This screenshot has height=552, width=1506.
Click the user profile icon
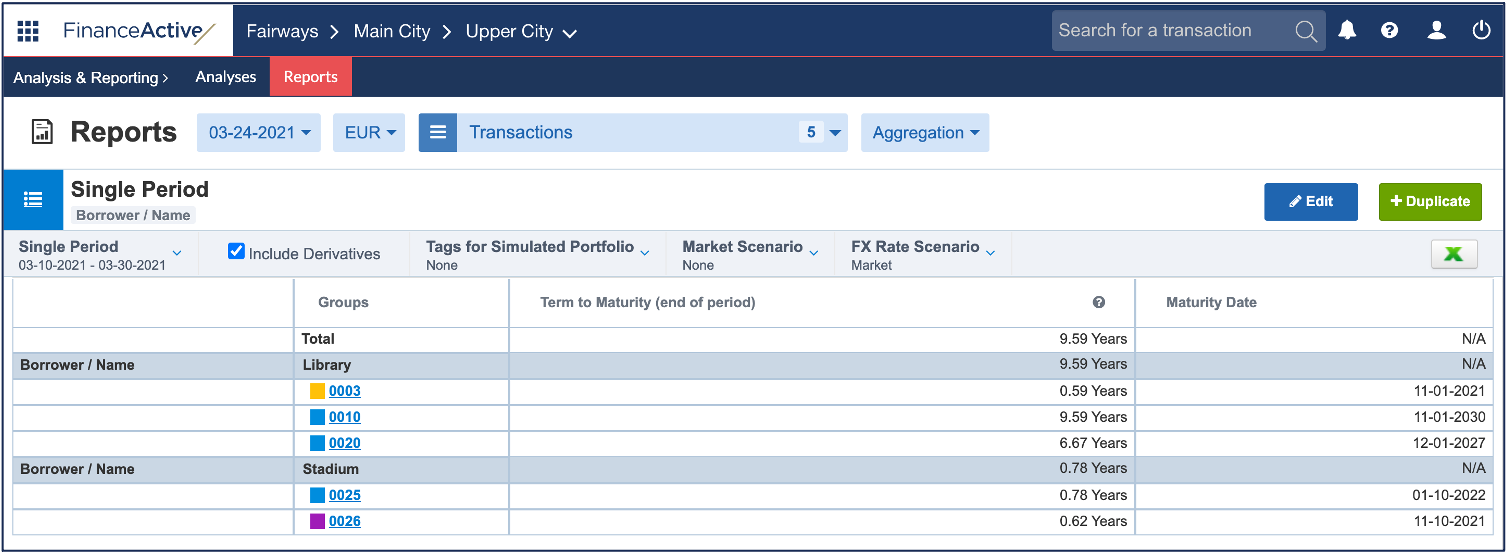click(x=1436, y=31)
